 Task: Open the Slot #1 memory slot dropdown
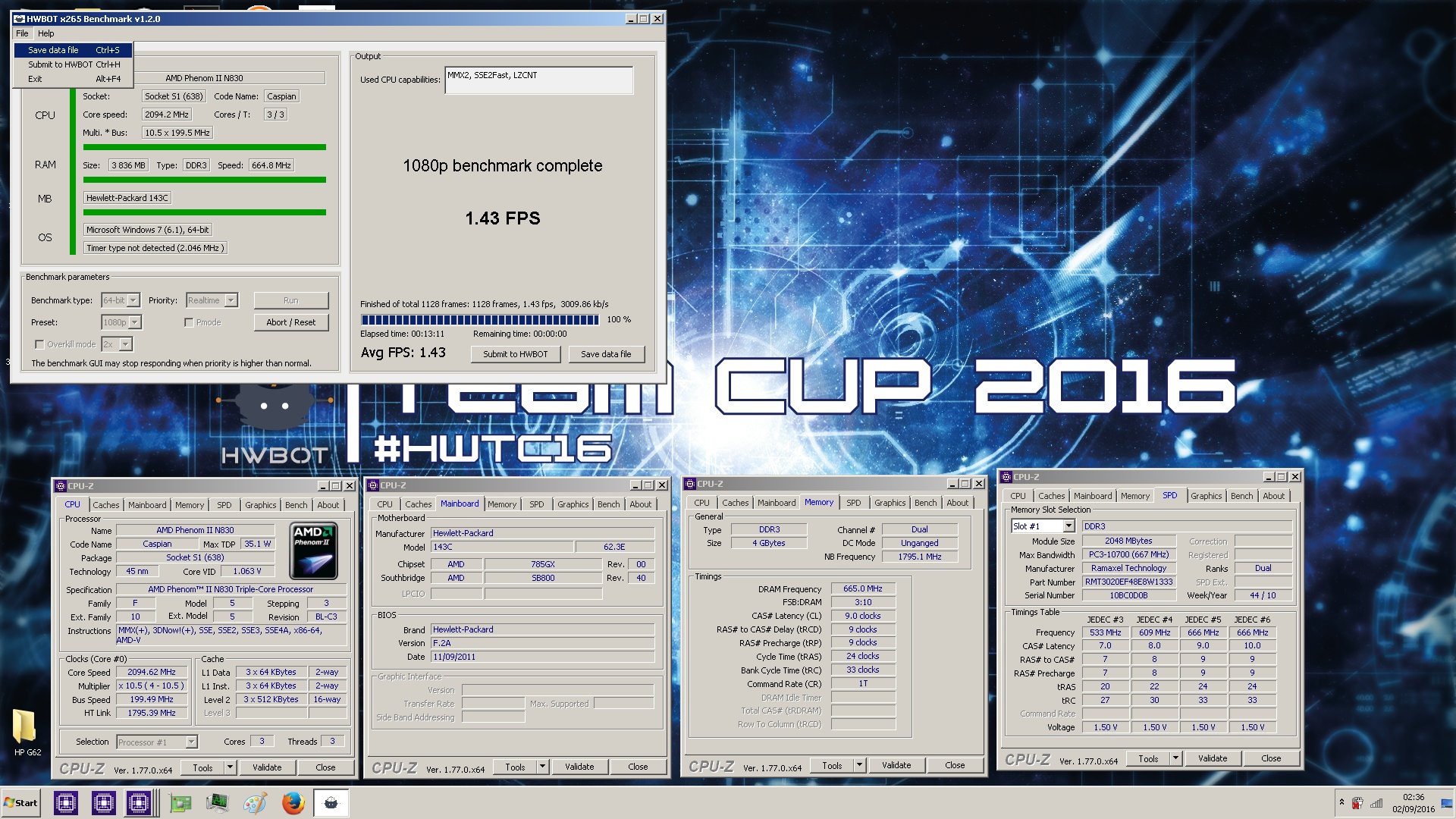[x=1043, y=526]
